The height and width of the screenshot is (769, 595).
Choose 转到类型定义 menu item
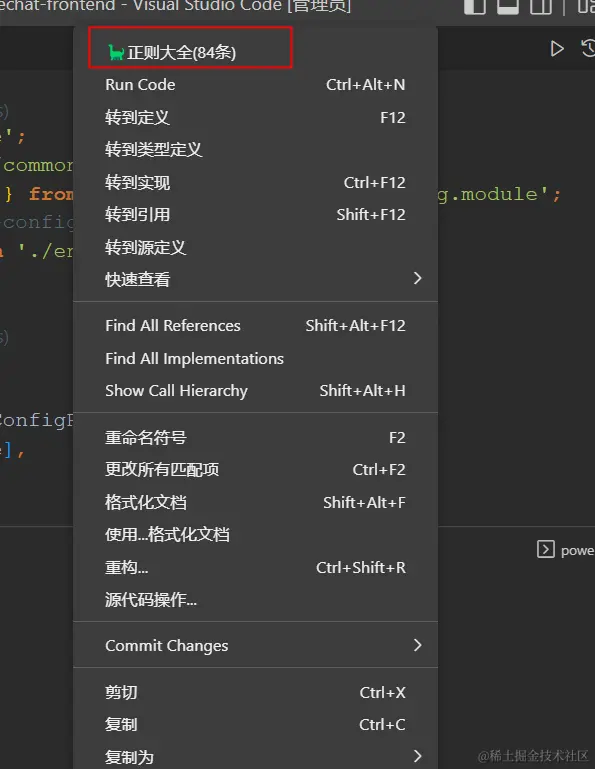(255, 150)
